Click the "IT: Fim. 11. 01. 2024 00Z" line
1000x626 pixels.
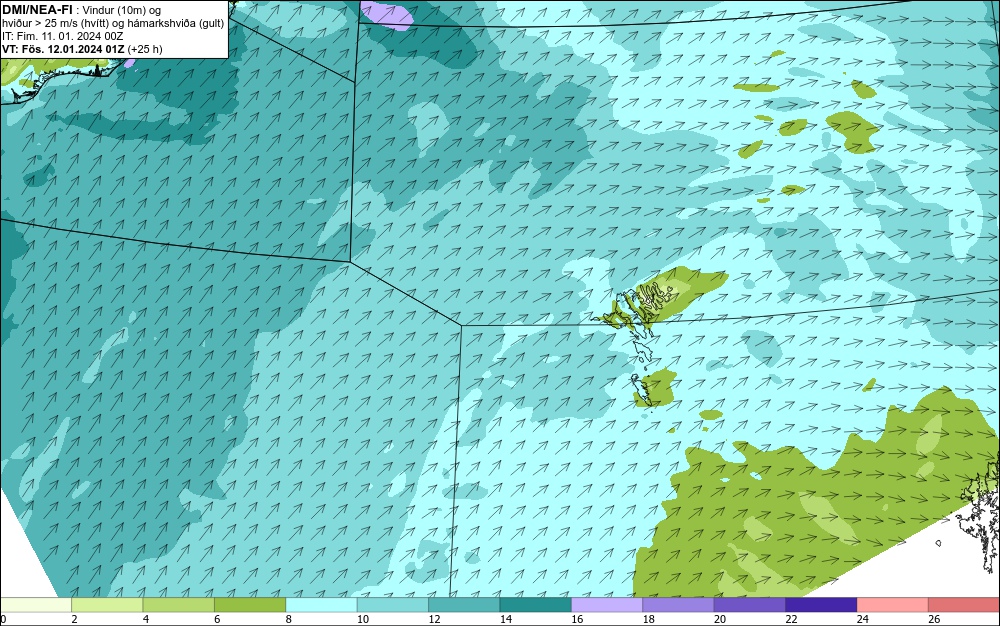[x=62, y=36]
